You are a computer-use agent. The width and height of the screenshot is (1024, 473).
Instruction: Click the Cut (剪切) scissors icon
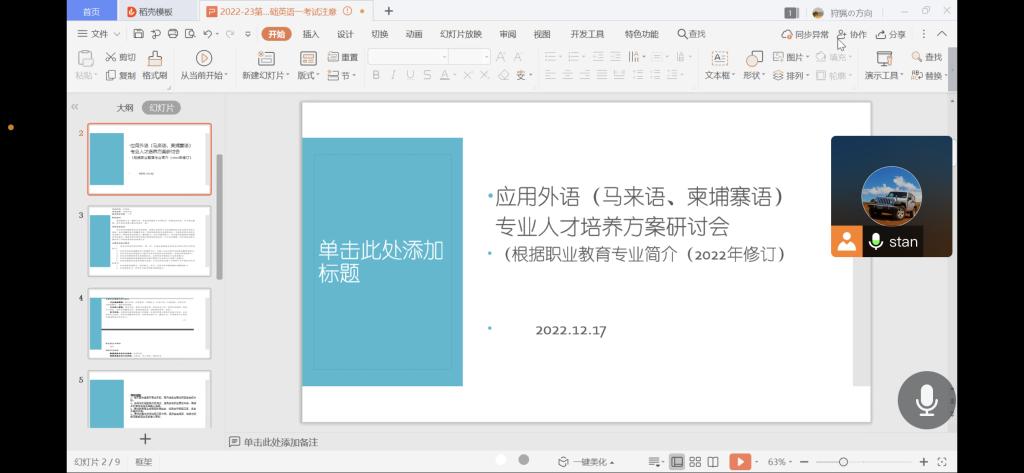(112, 57)
